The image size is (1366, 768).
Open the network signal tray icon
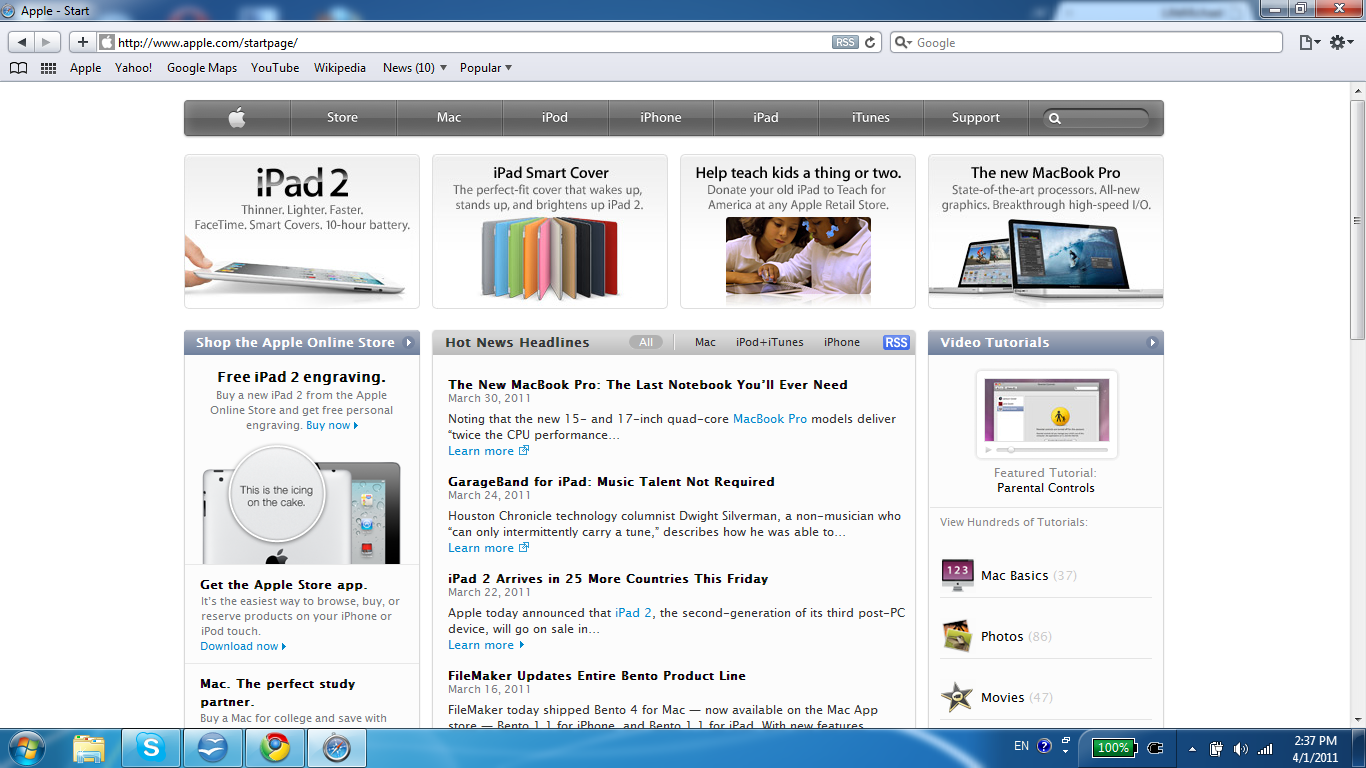[1265, 748]
